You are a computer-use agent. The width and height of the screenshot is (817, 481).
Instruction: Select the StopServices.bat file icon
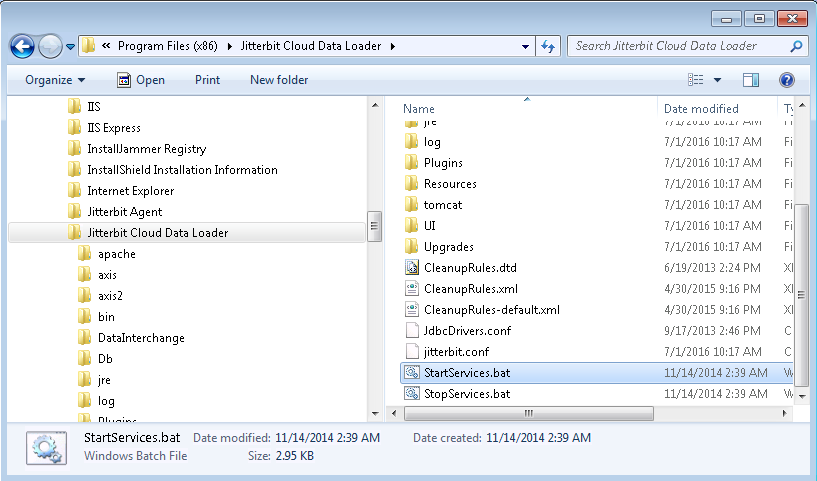pos(412,393)
